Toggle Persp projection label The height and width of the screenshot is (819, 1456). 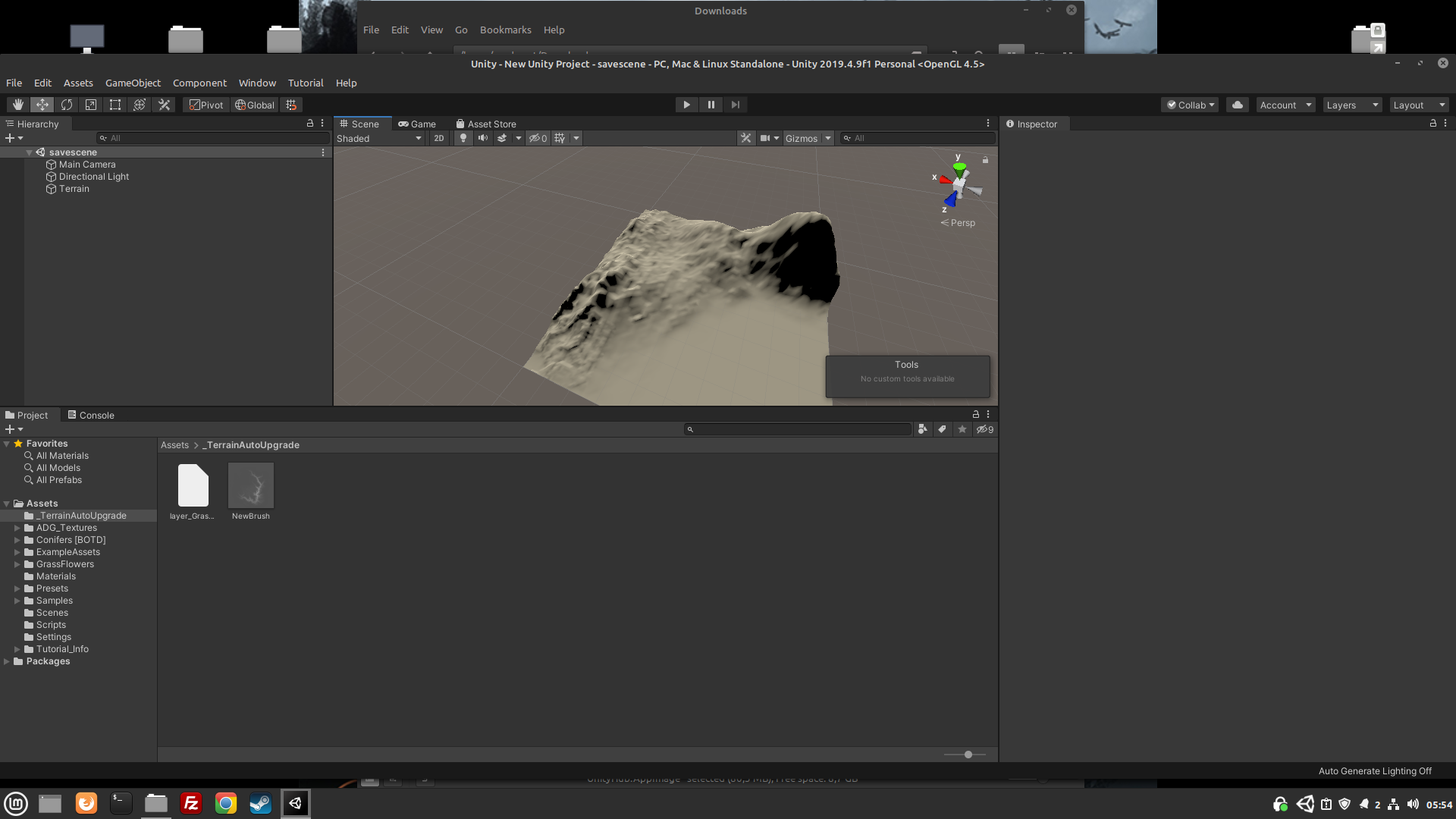tap(959, 223)
